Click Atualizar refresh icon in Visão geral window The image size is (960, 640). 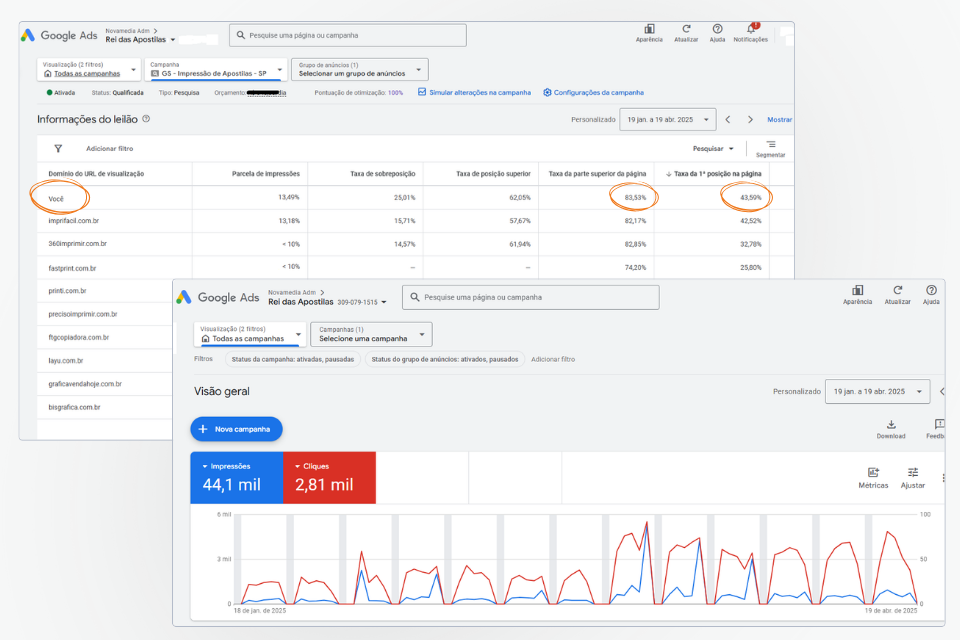(898, 290)
